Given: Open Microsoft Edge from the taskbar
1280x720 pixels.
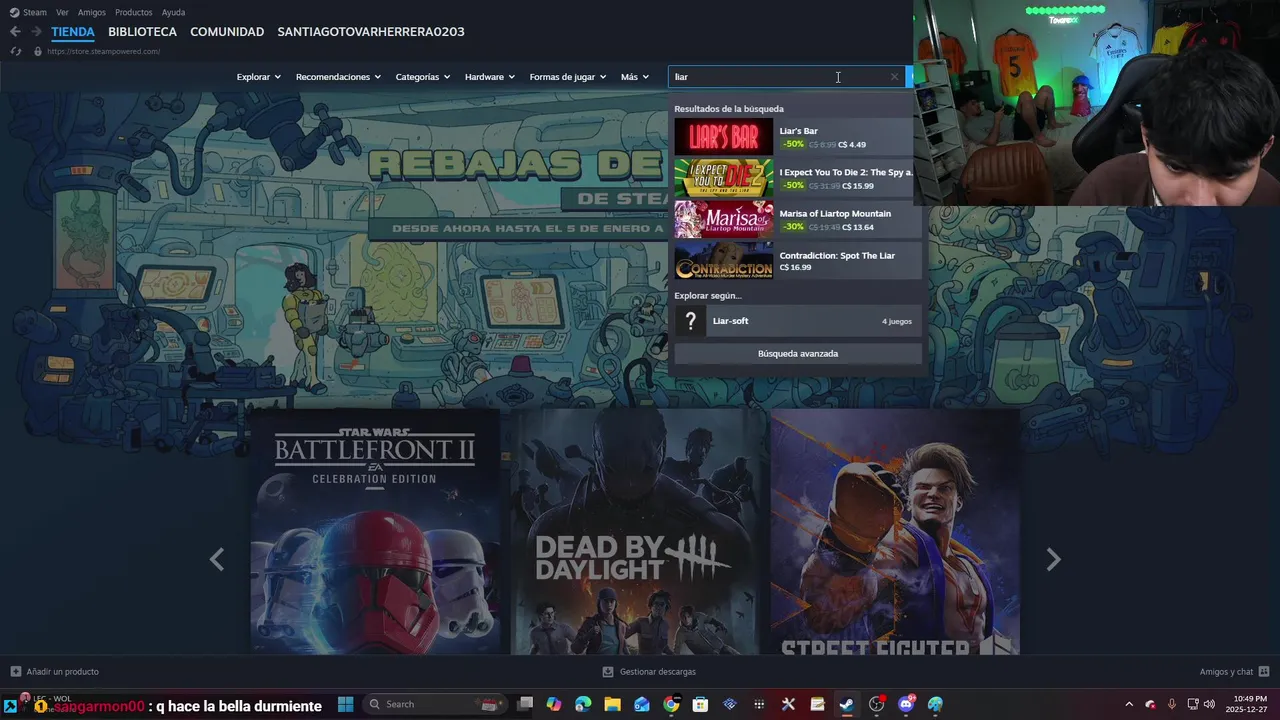Looking at the screenshot, I should (x=583, y=704).
